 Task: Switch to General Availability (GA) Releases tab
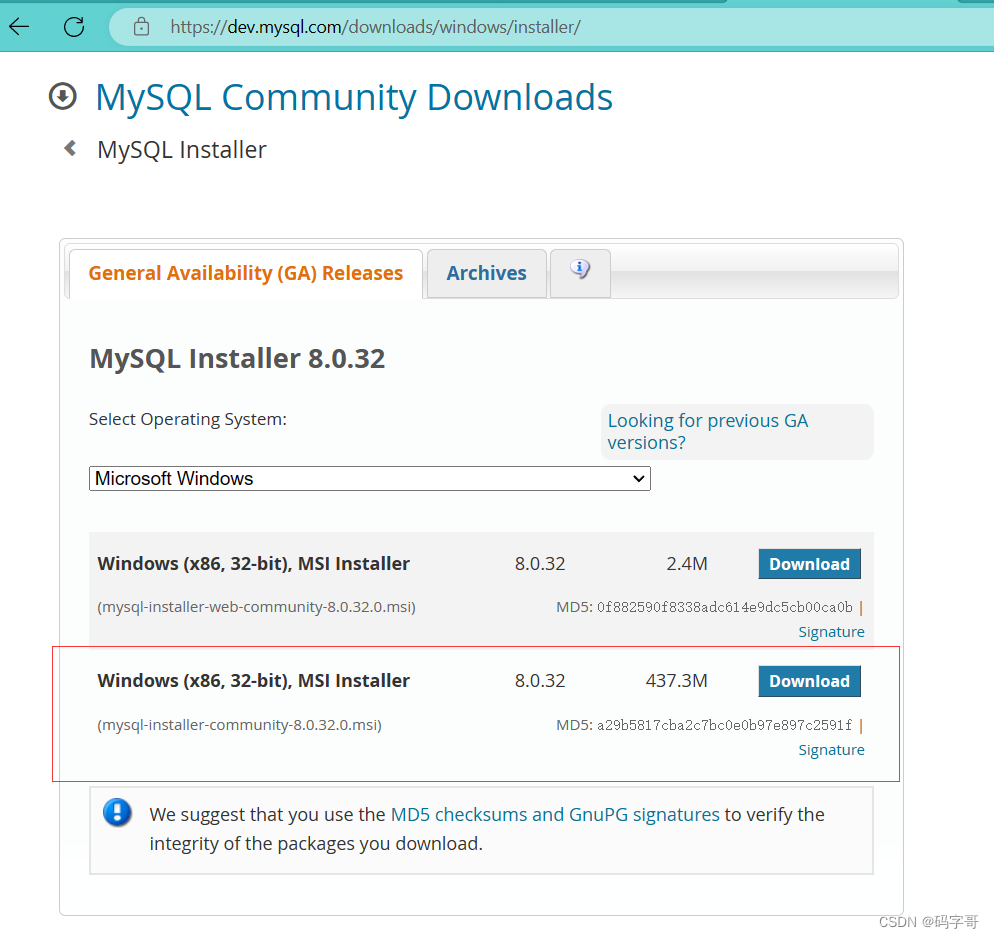point(246,273)
